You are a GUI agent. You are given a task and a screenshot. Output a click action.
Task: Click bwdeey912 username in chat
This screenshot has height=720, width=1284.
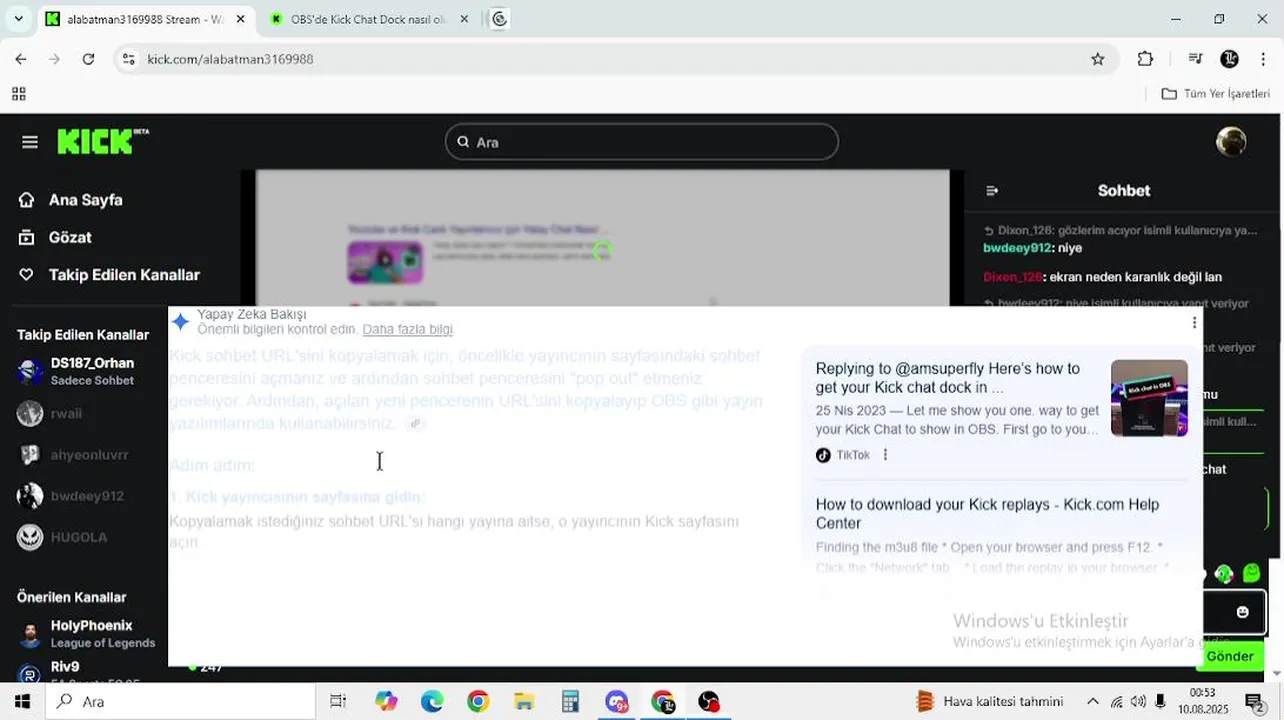click(x=1017, y=248)
